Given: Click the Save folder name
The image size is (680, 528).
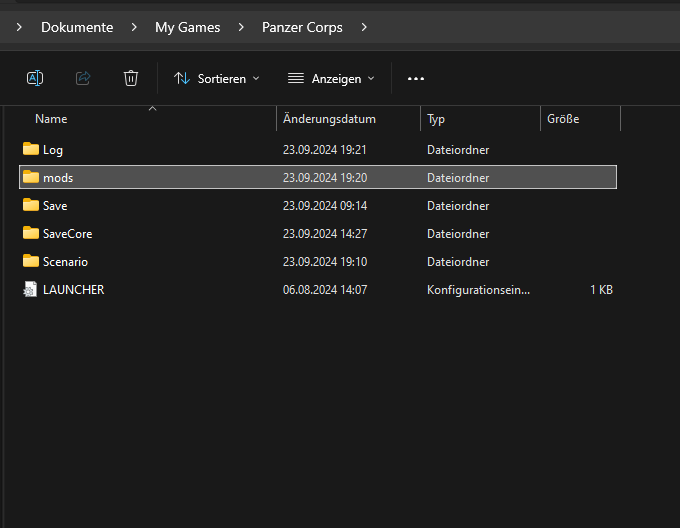Looking at the screenshot, I should pos(55,206).
